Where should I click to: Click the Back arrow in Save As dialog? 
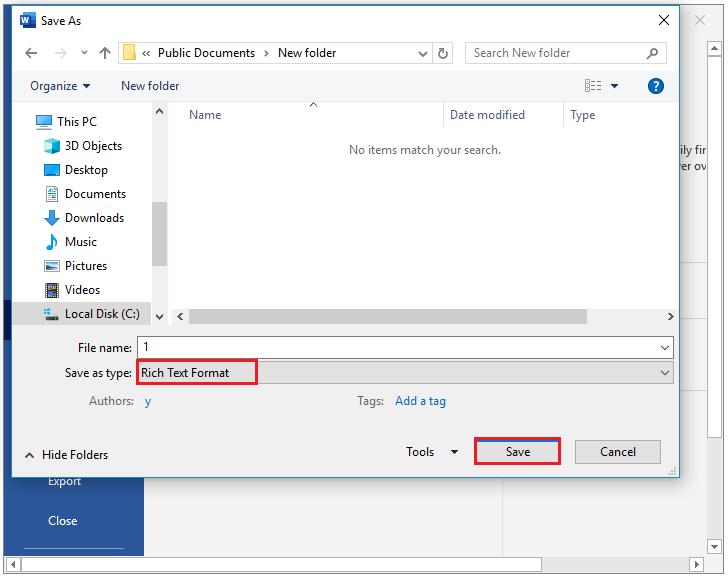coord(31,53)
